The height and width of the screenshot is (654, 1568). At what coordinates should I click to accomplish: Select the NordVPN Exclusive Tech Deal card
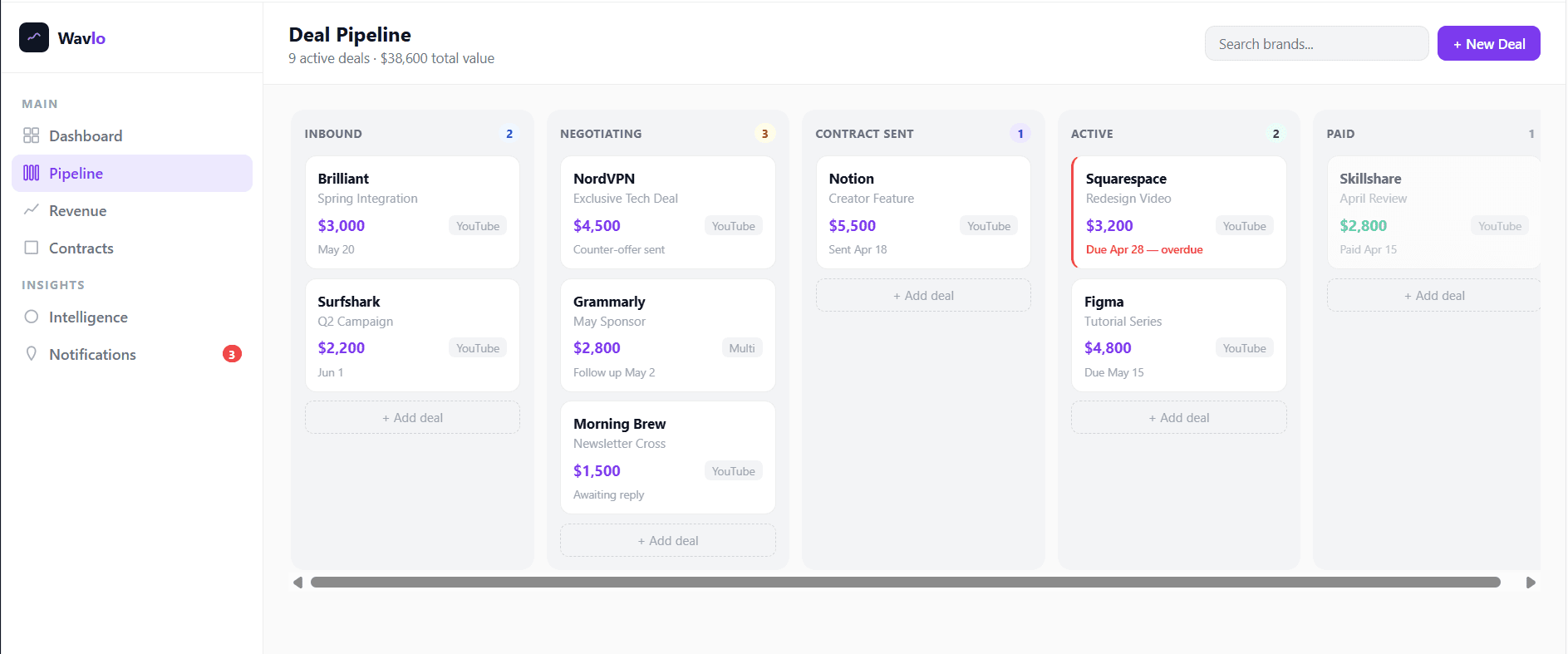click(667, 213)
